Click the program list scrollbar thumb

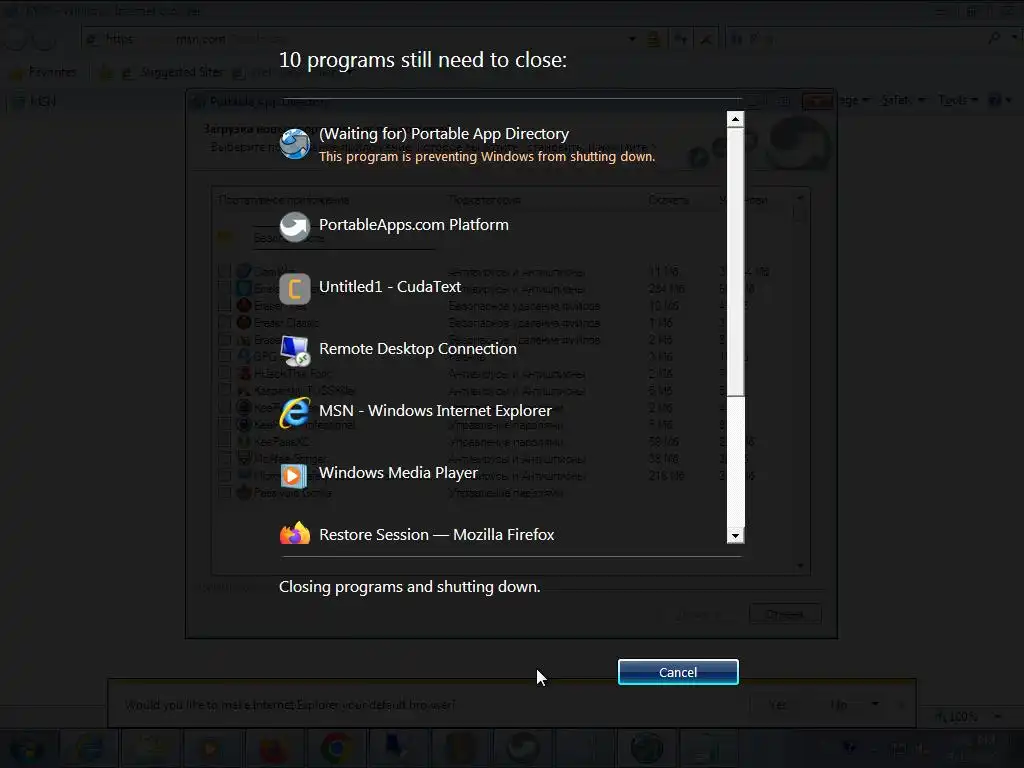pos(735,261)
